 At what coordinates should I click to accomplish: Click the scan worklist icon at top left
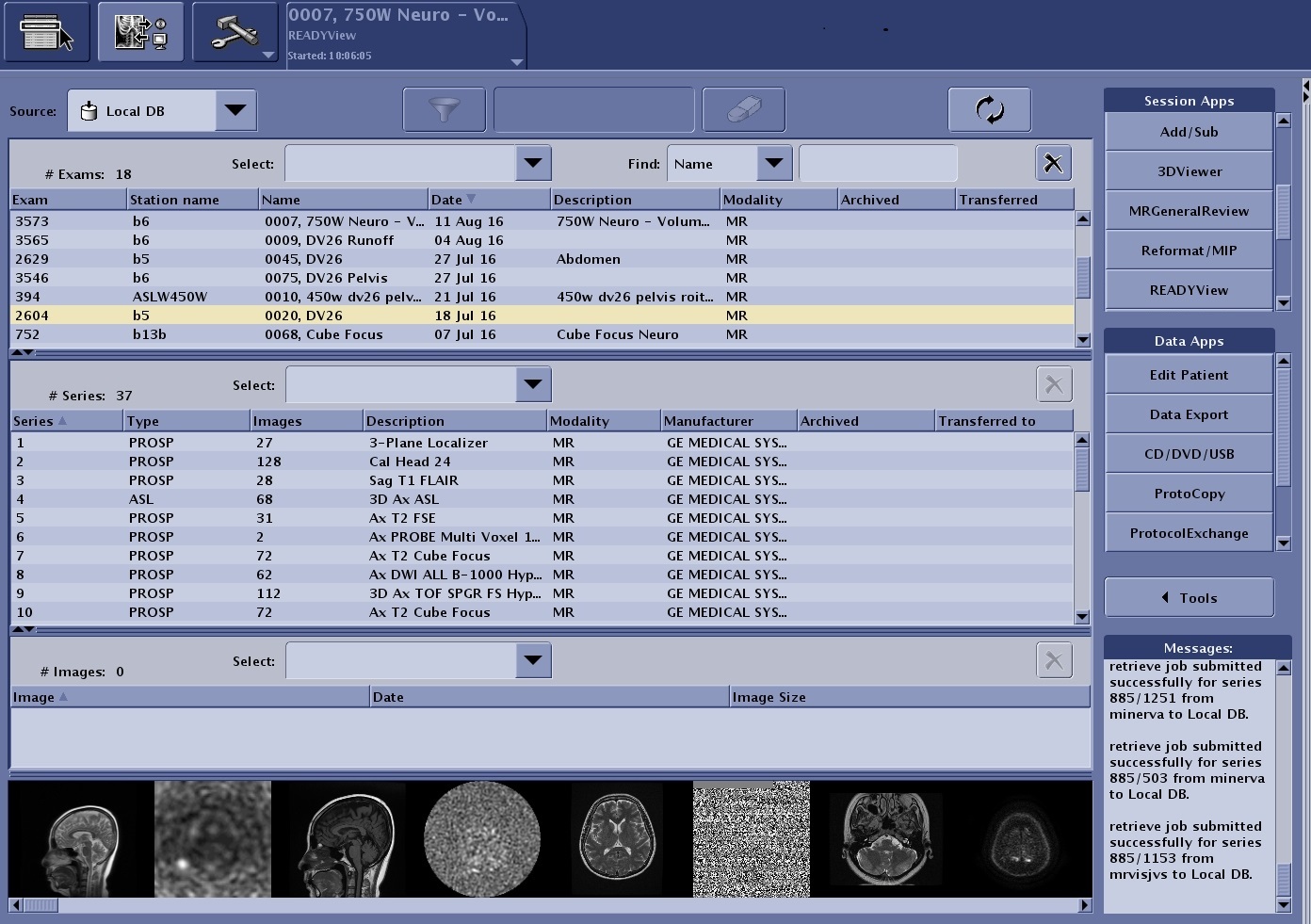[x=47, y=32]
